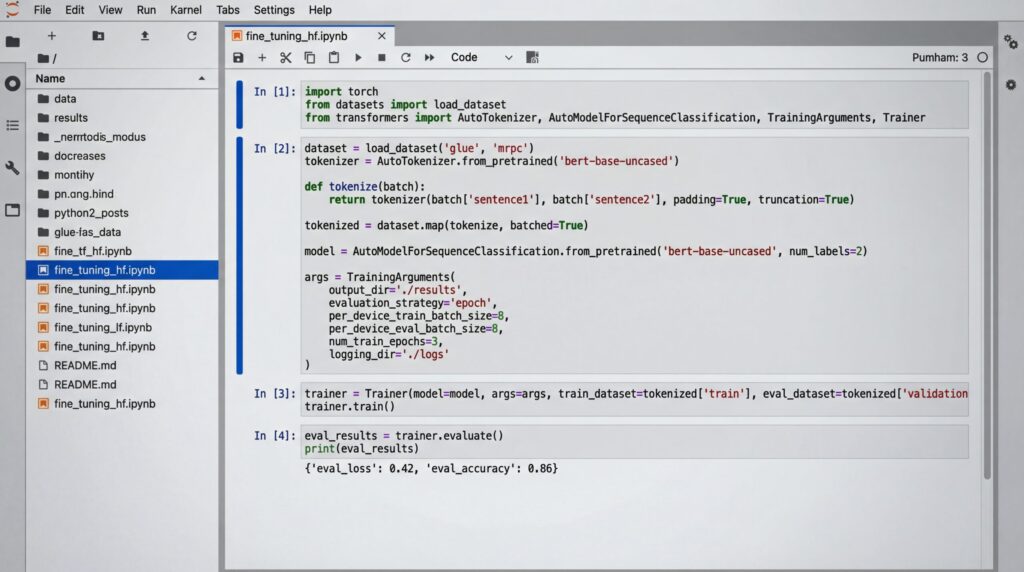The height and width of the screenshot is (572, 1024).
Task: Open the File menu
Action: click(42, 10)
